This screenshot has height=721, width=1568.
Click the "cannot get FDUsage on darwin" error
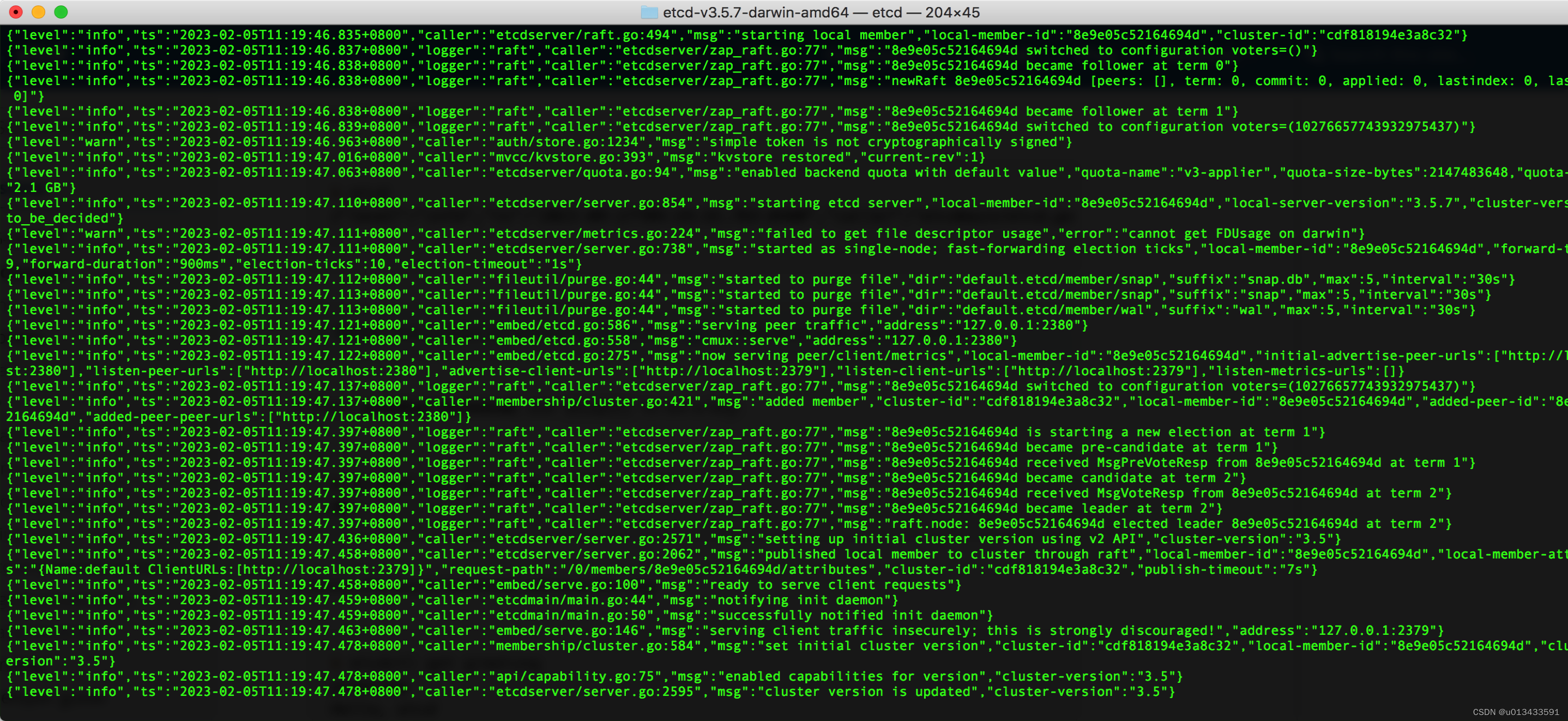[x=1239, y=233]
